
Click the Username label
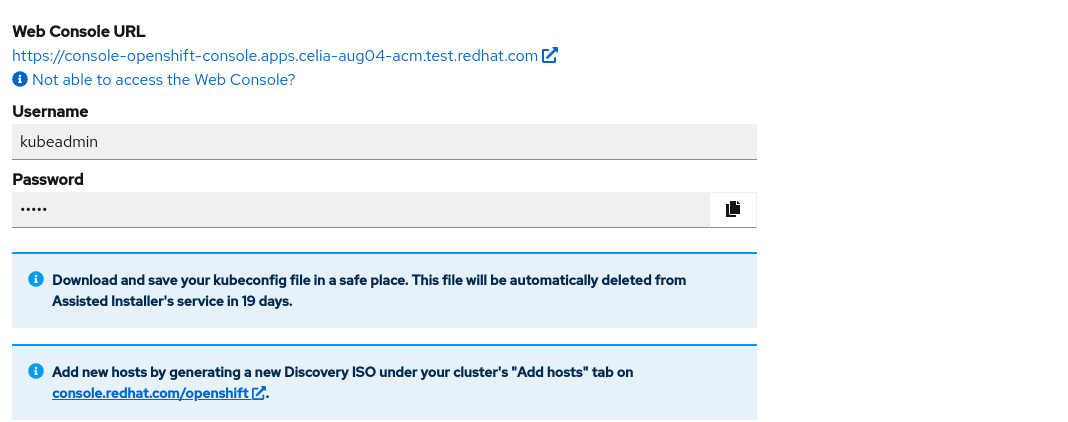[50, 111]
